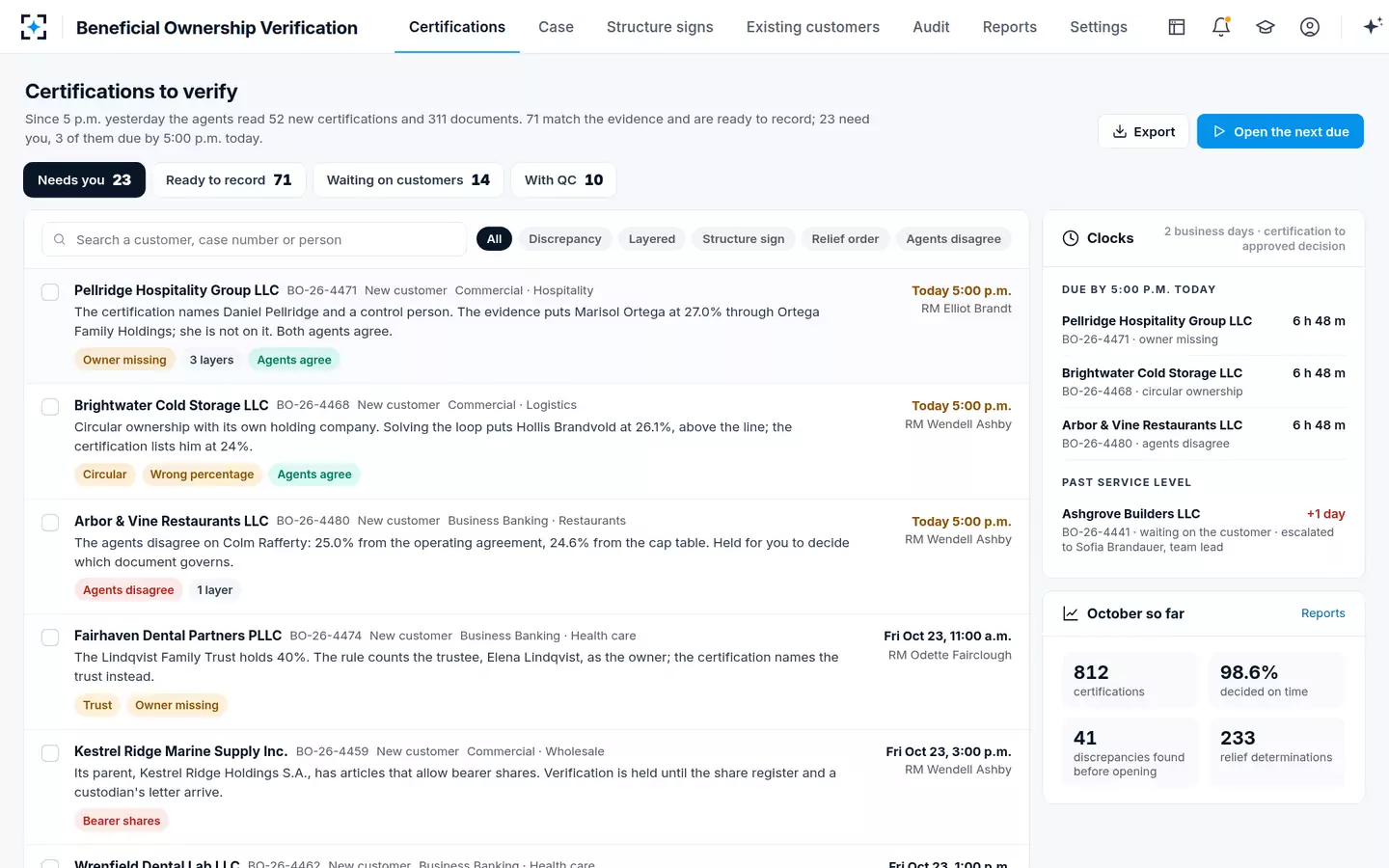Image resolution: width=1389 pixels, height=868 pixels.
Task: Open the Audit tab
Action: [931, 27]
